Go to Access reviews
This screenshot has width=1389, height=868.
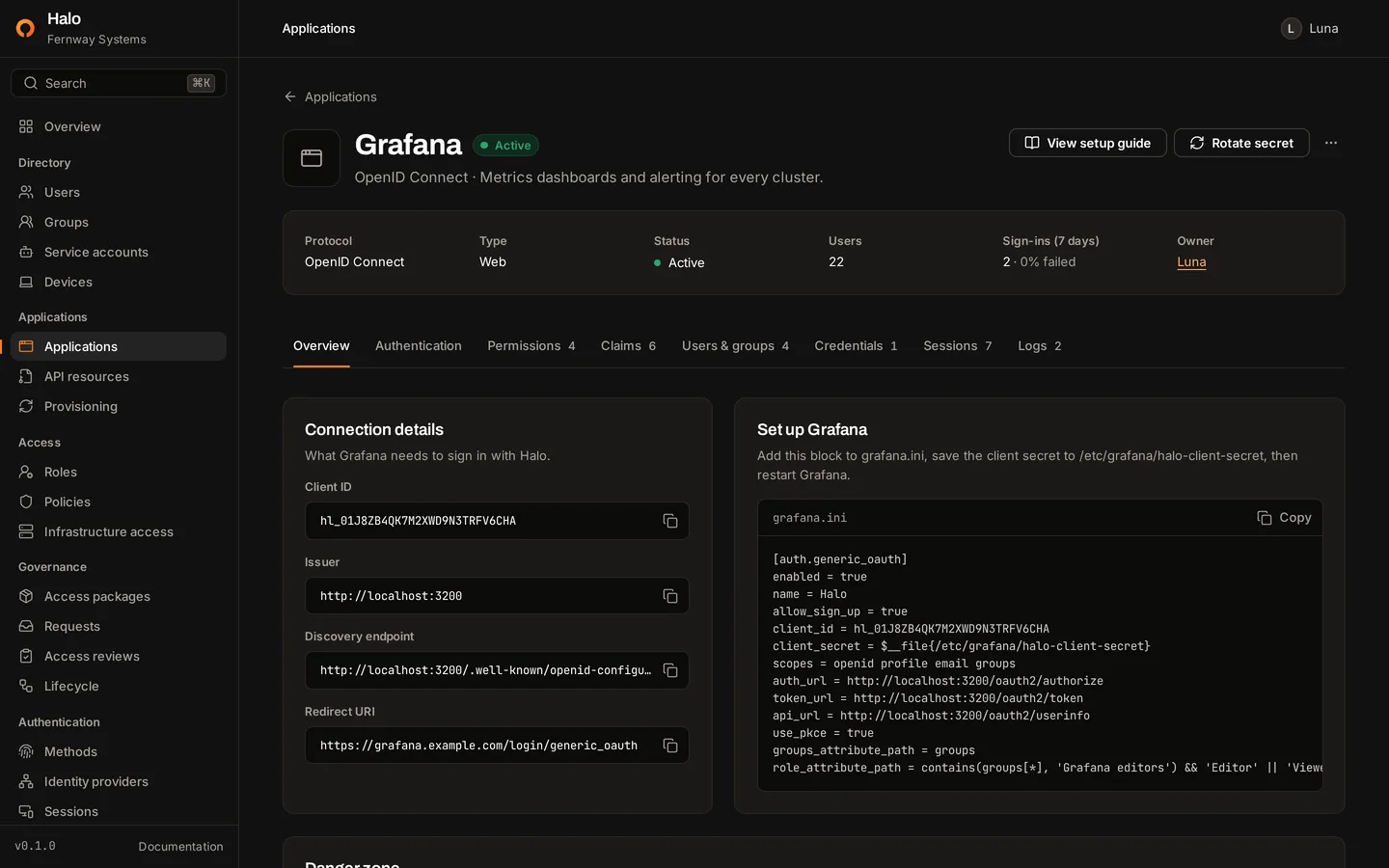tap(119, 656)
